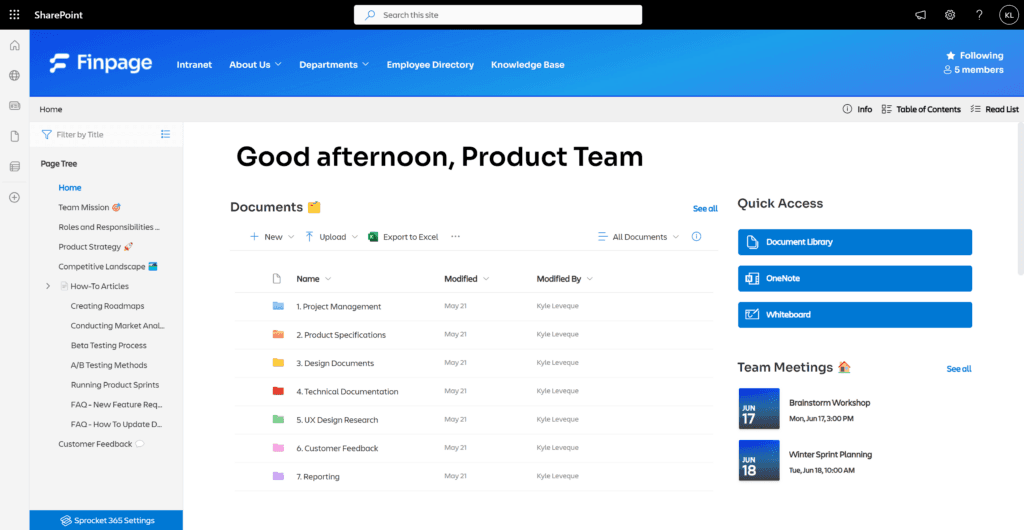Open the My lists icon in left rail
Screen dimensions: 1024x530
[14, 166]
